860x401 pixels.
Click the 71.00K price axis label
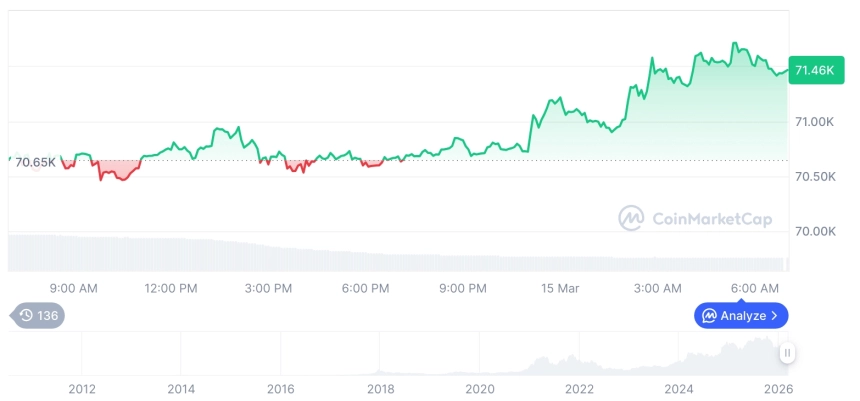pos(813,122)
